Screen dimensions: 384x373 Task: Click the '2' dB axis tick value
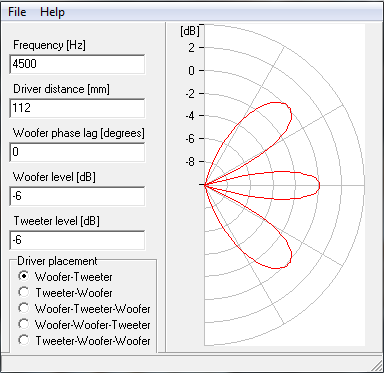(x=191, y=48)
